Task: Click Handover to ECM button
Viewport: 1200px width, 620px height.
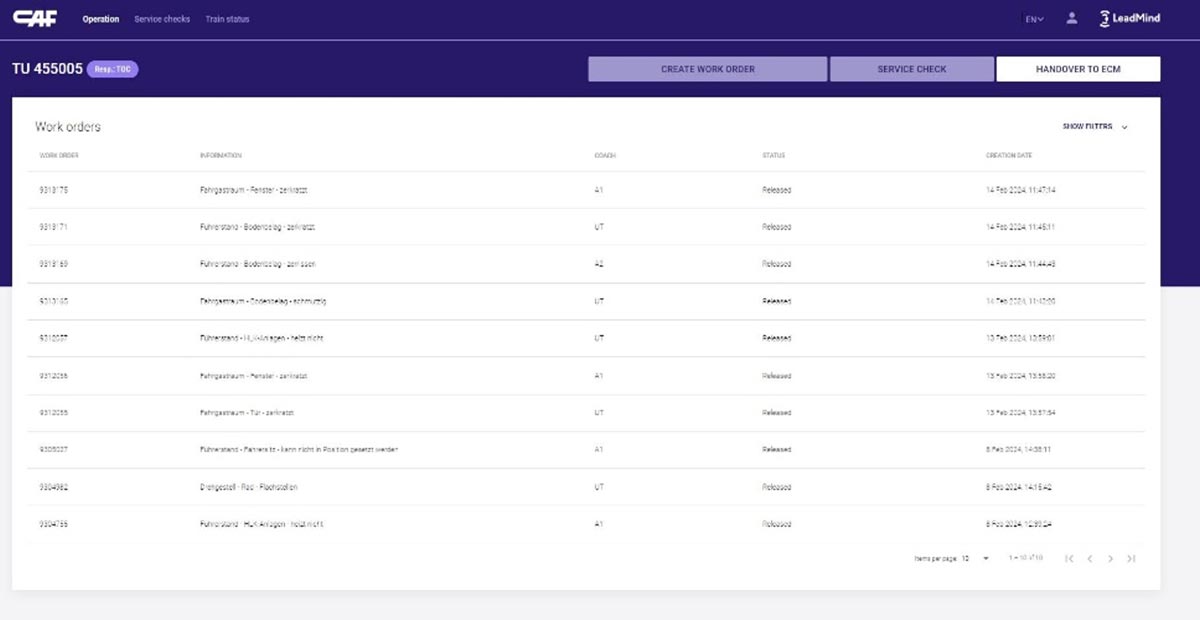Action: click(1078, 69)
